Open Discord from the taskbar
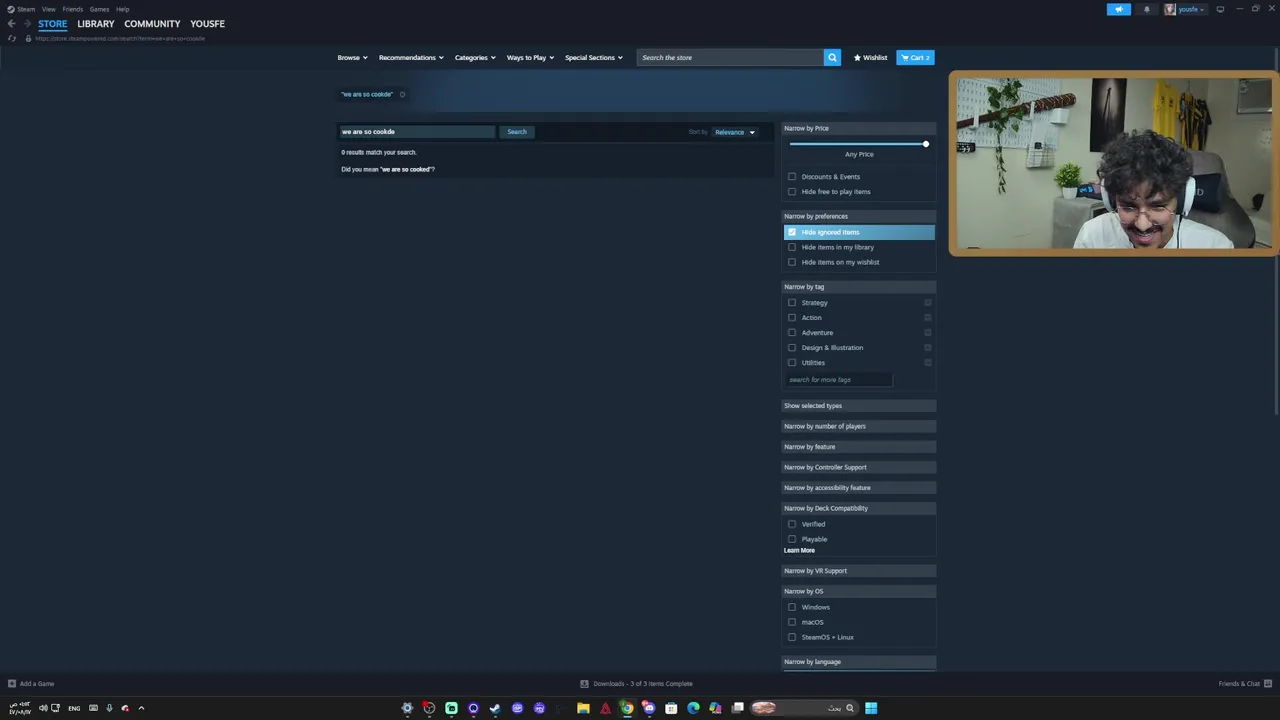This screenshot has width=1280, height=720. (649, 708)
